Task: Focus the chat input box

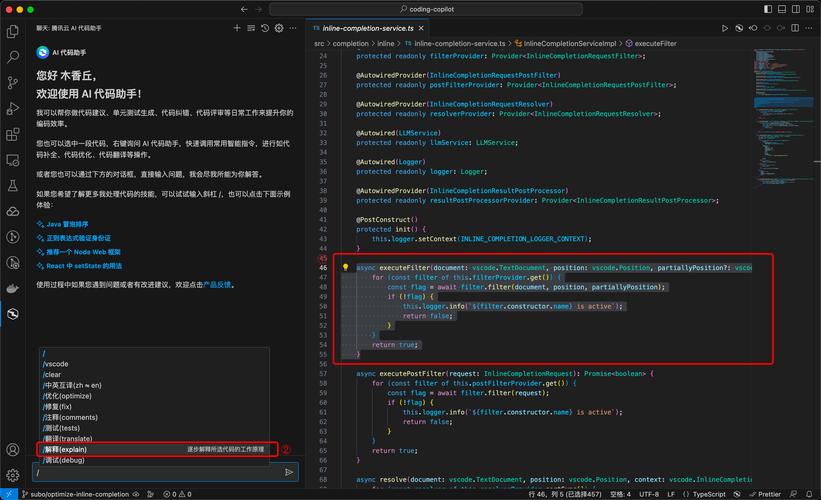Action: 165,472
